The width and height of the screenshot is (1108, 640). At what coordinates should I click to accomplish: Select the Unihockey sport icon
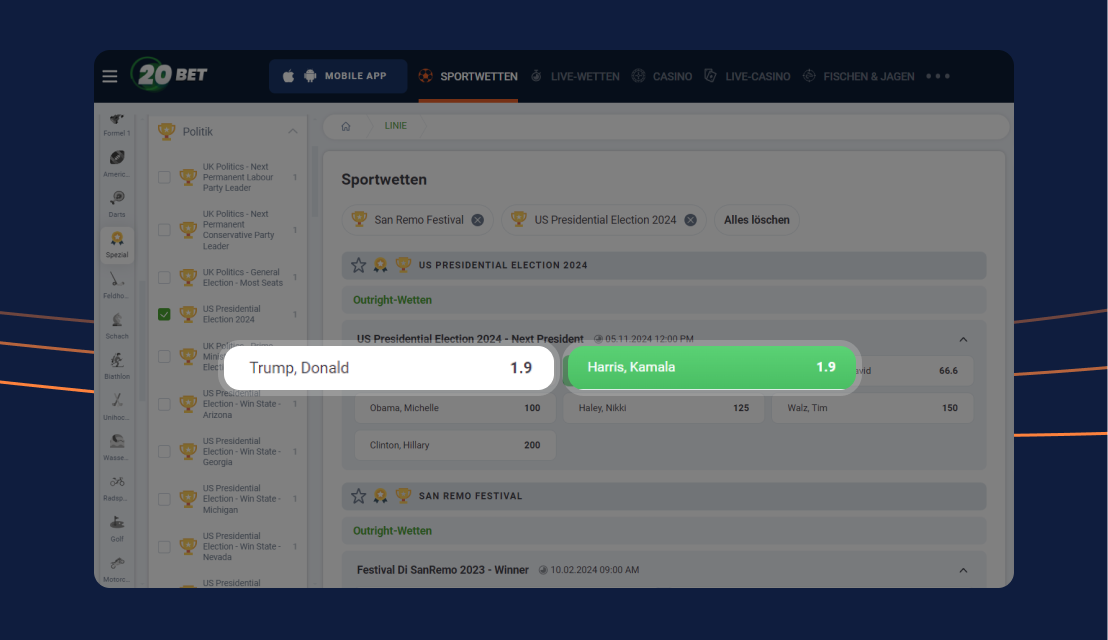click(x=117, y=407)
